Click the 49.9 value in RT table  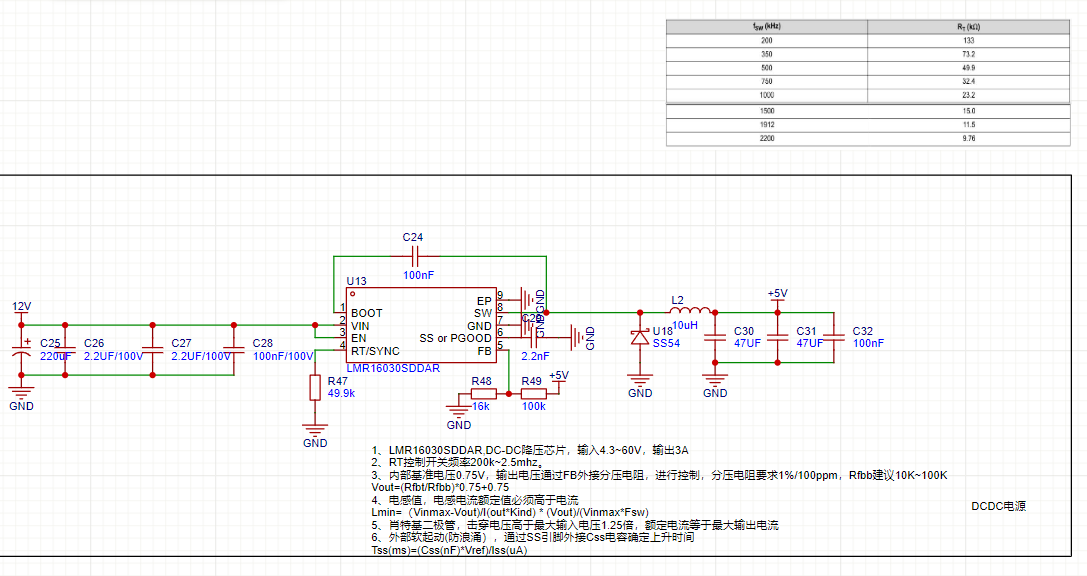pyautogui.click(x=968, y=67)
